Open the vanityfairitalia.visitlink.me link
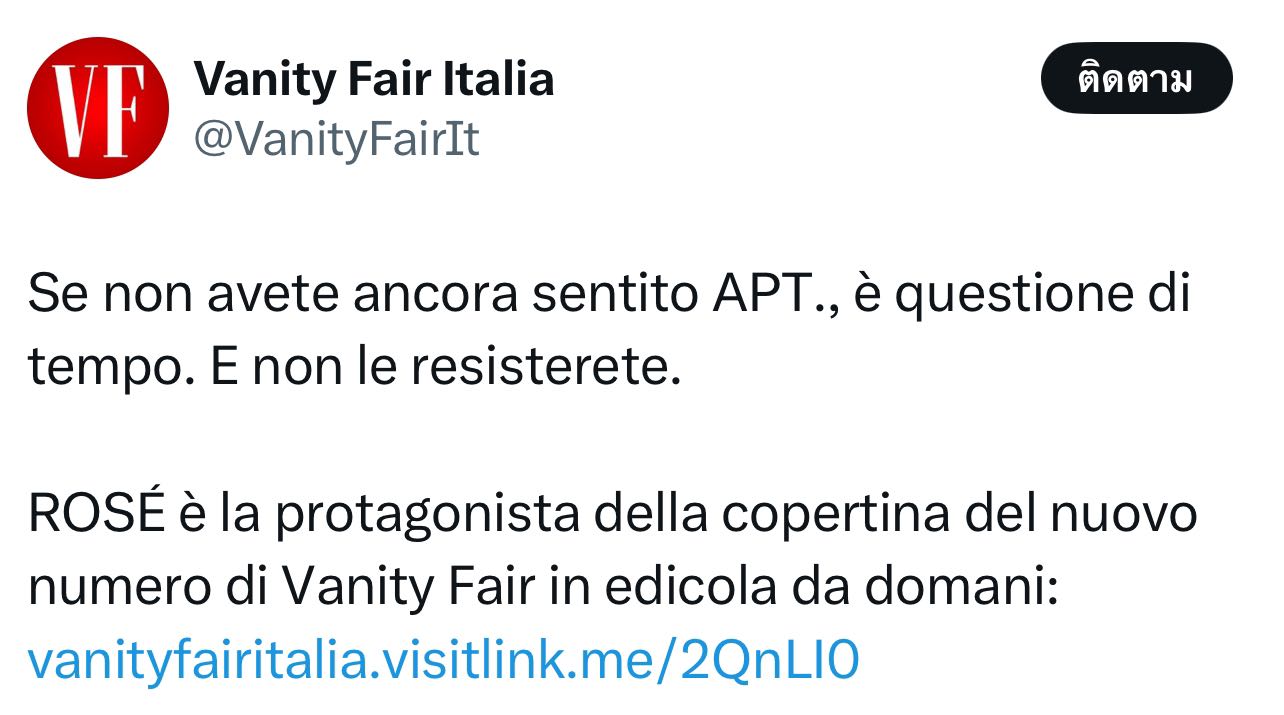 point(443,661)
